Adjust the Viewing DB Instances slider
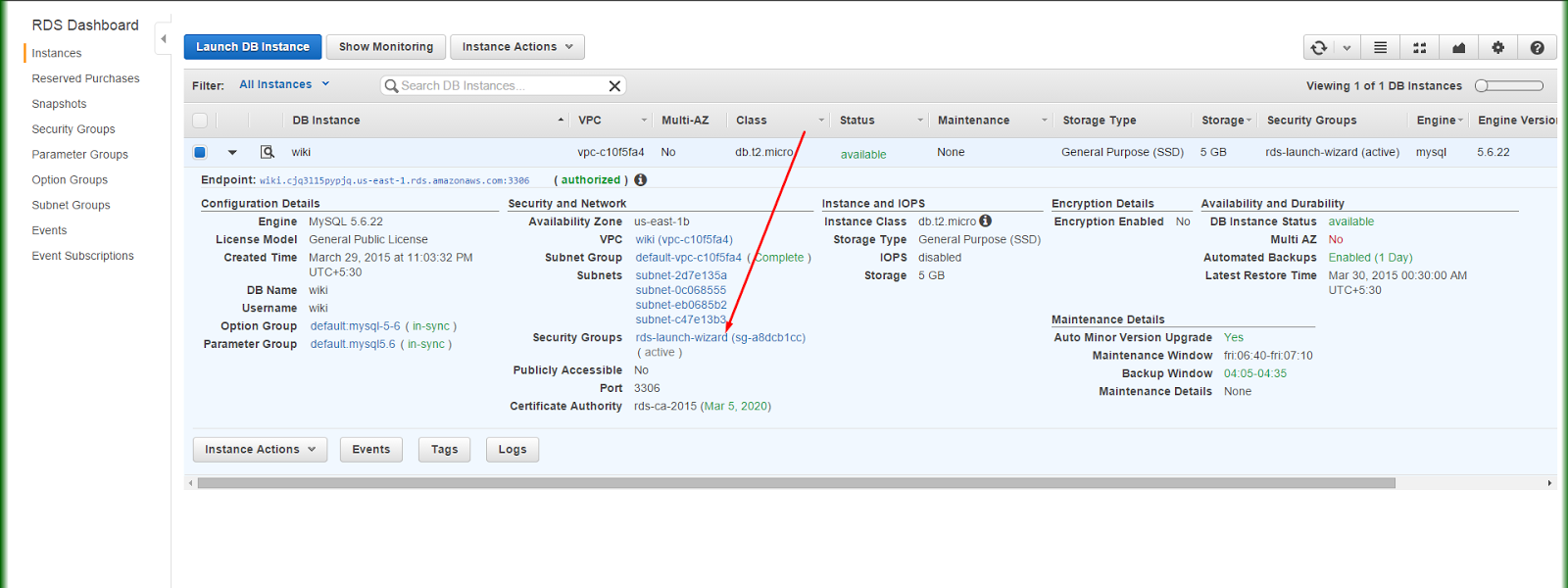The height and width of the screenshot is (588, 1568). [x=1509, y=86]
